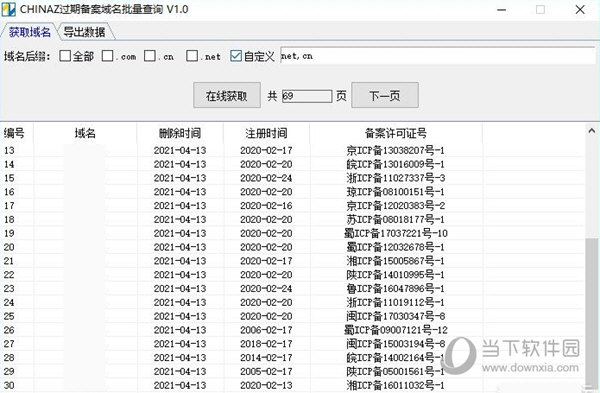The width and height of the screenshot is (600, 393).
Task: Select license 苏ICP备08018177号-1
Action: tap(396, 220)
